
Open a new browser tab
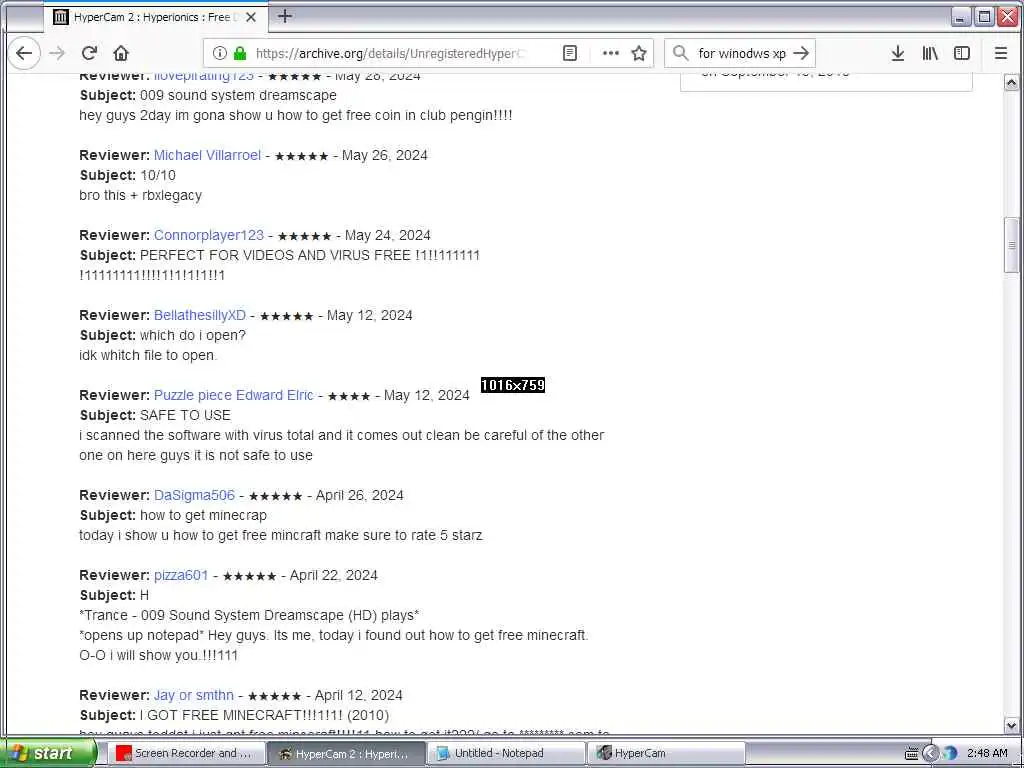click(285, 16)
